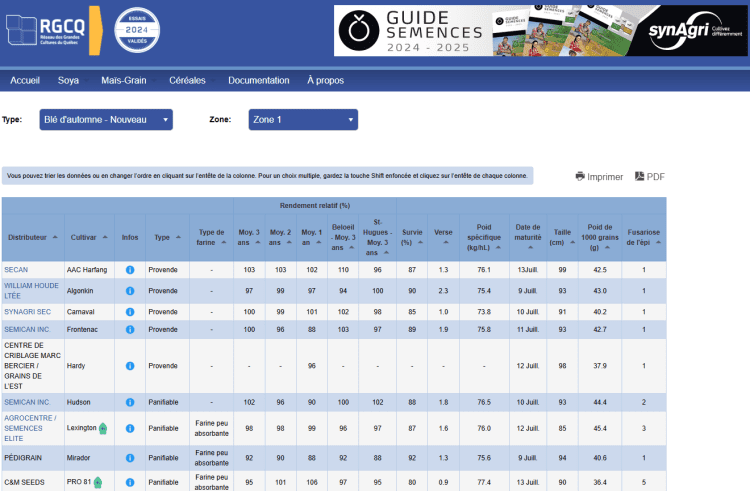Screen dimensions: 750x491
Task: Sort by Taille (cm) arrow
Action: 572,242
